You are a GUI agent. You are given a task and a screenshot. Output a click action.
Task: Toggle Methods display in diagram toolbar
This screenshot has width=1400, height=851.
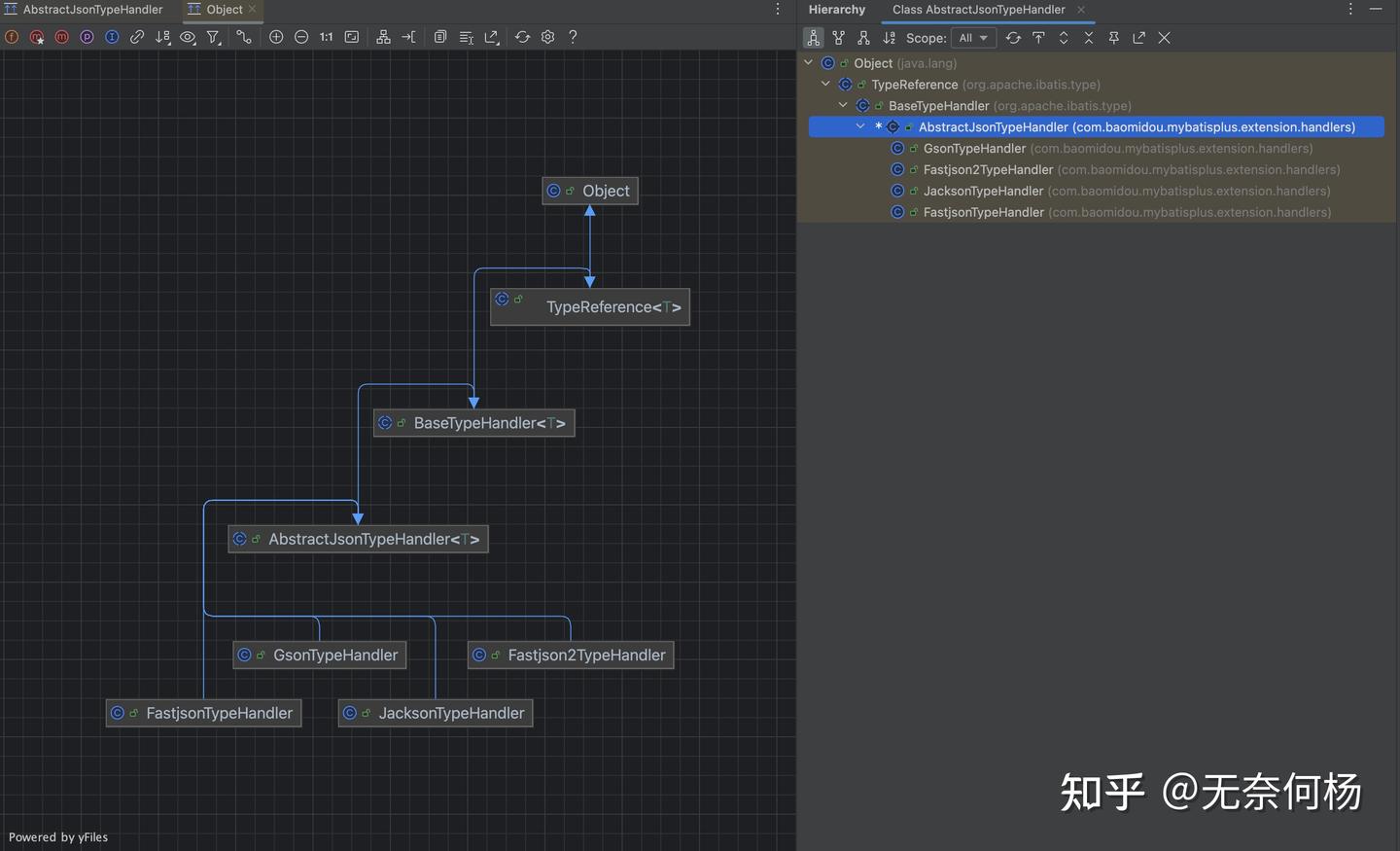(x=62, y=37)
